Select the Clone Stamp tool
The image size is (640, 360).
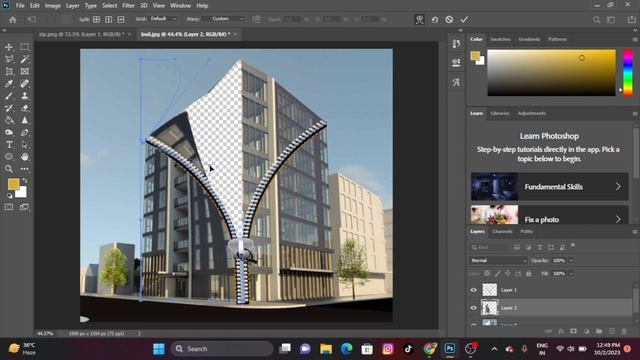coord(24,96)
